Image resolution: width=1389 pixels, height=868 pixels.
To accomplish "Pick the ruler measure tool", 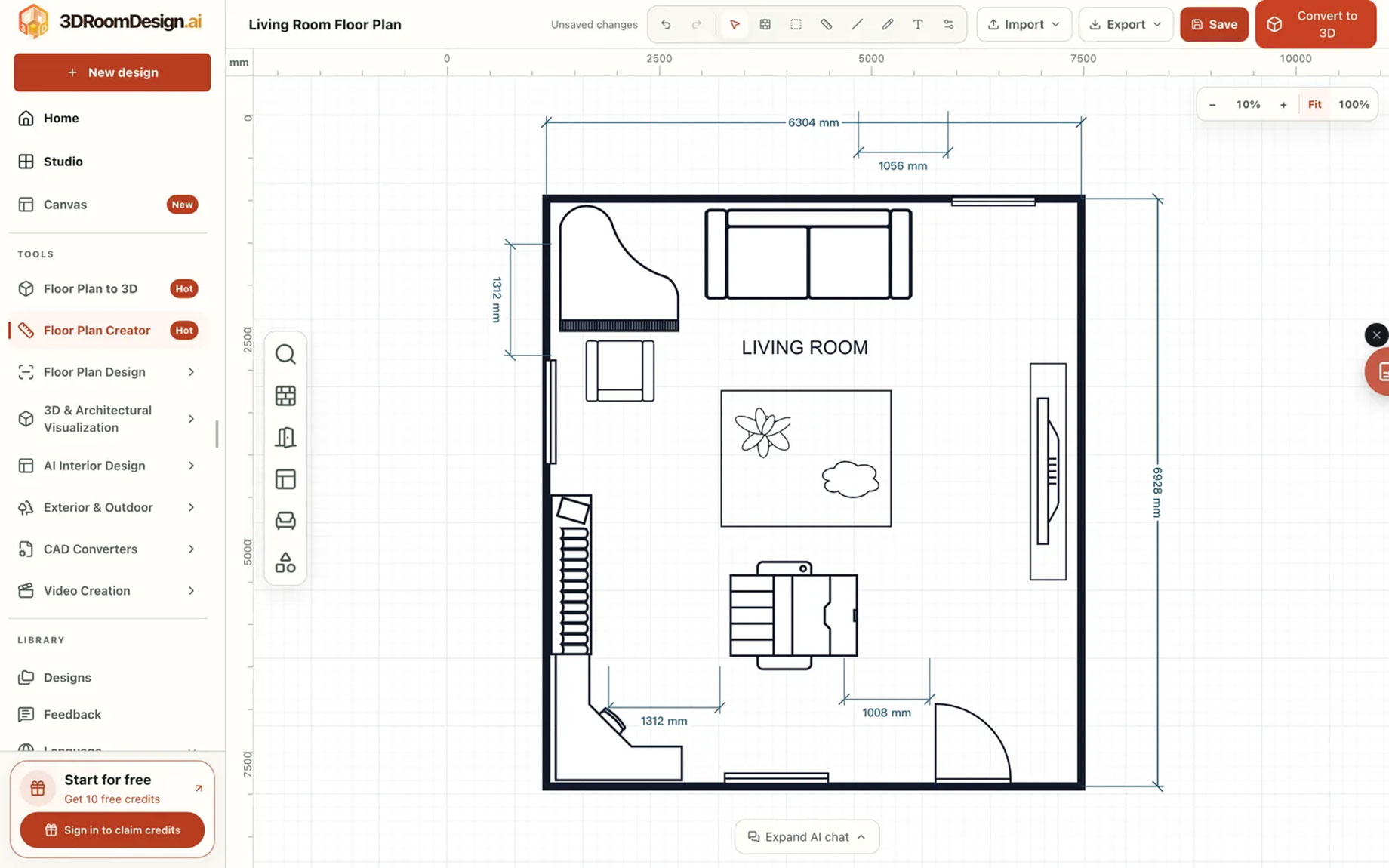I will pyautogui.click(x=827, y=24).
